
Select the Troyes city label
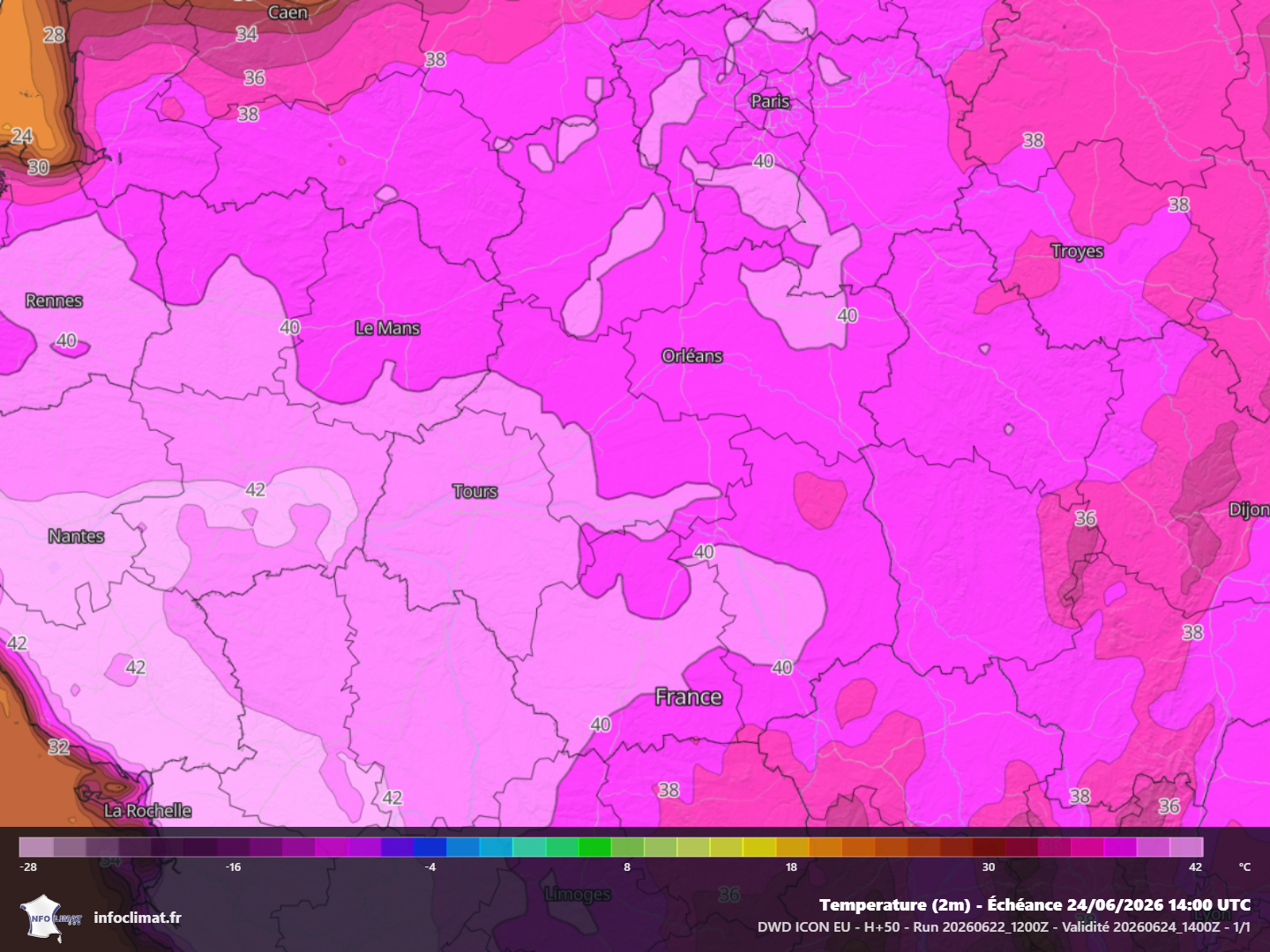[x=1077, y=251]
